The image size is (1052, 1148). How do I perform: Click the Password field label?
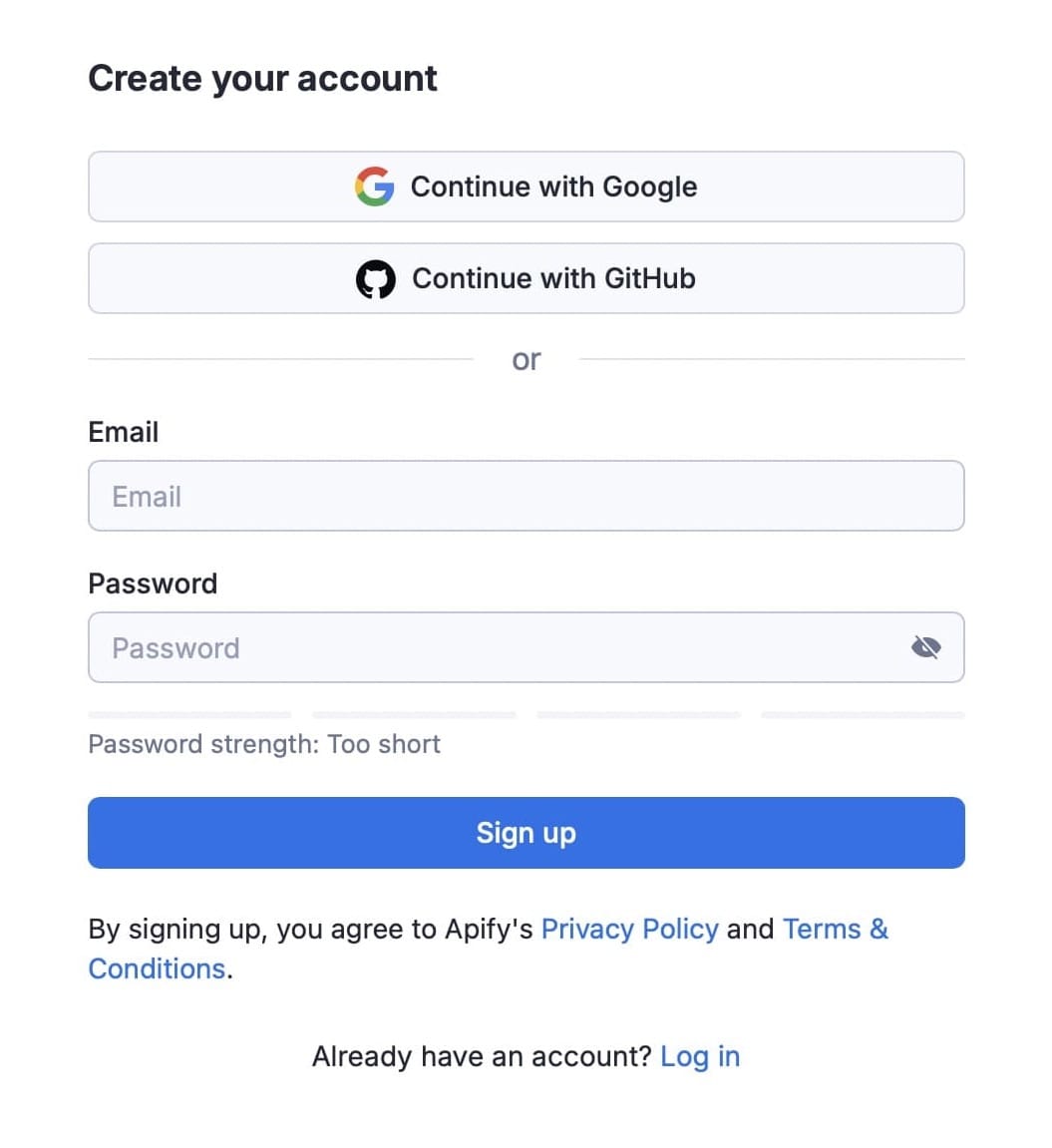point(153,583)
